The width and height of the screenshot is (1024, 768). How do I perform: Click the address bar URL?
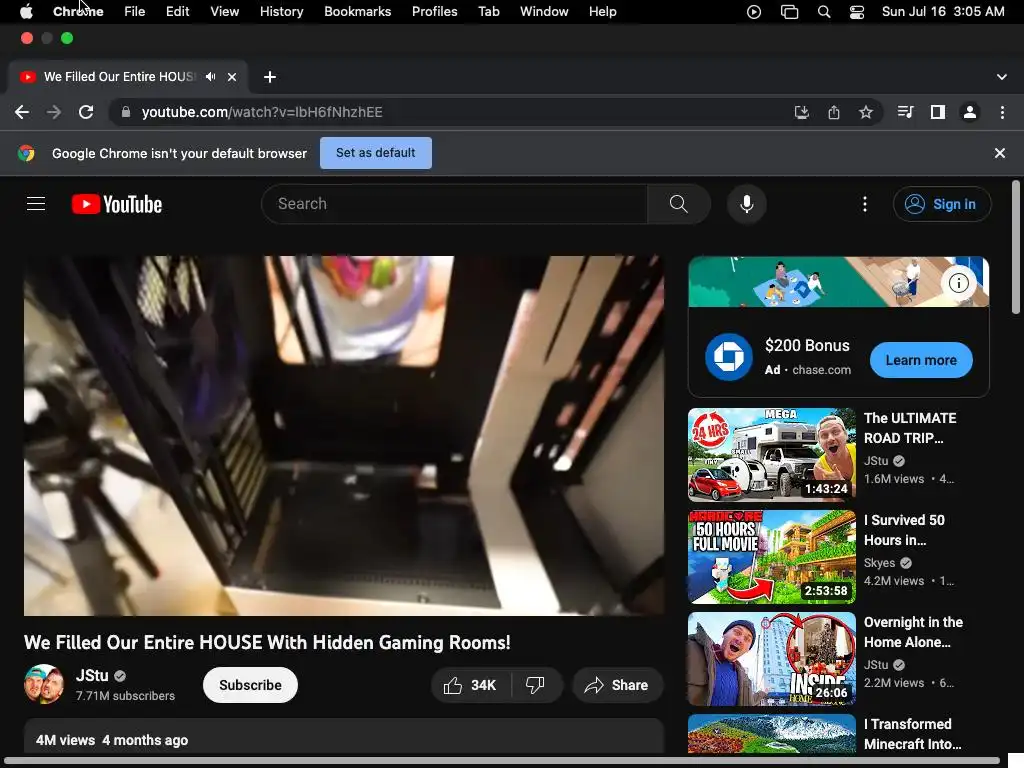pos(262,112)
